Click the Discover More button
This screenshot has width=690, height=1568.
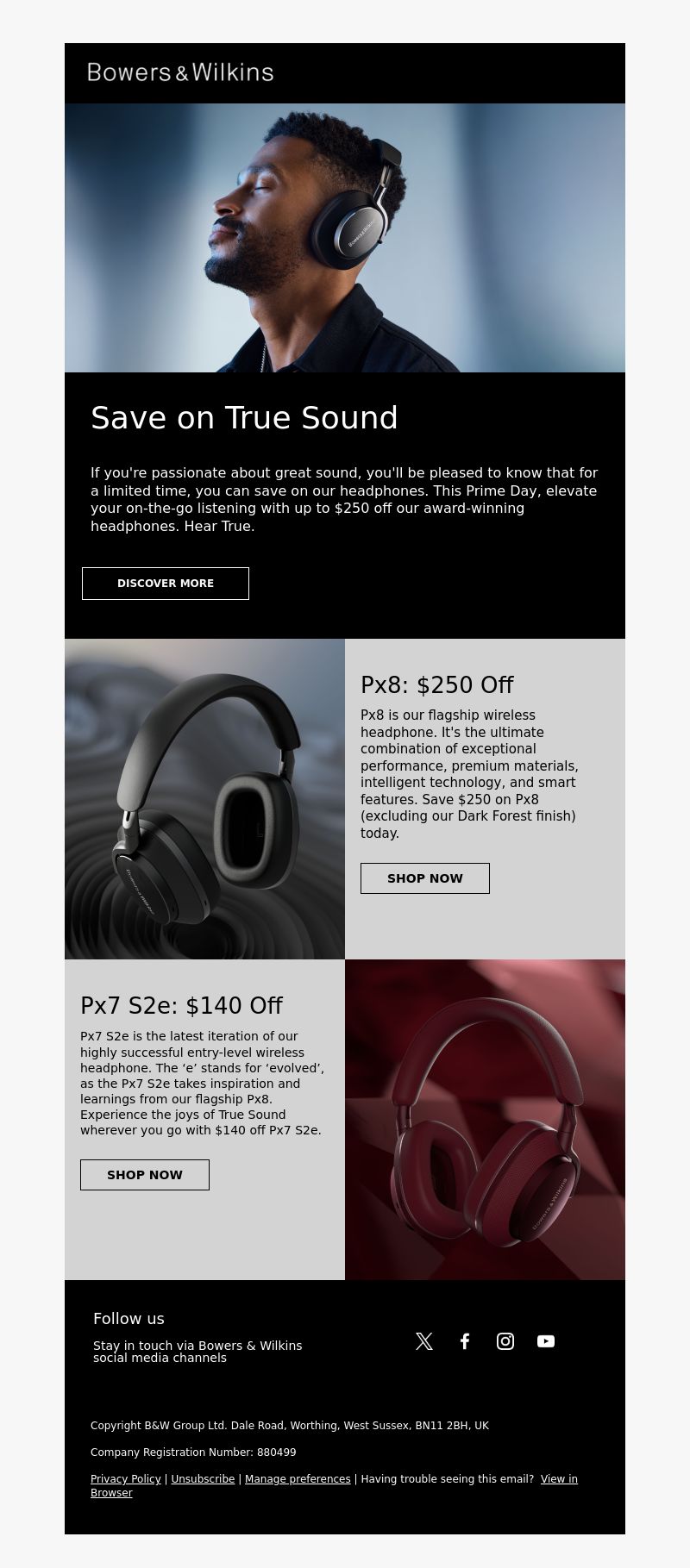166,584
